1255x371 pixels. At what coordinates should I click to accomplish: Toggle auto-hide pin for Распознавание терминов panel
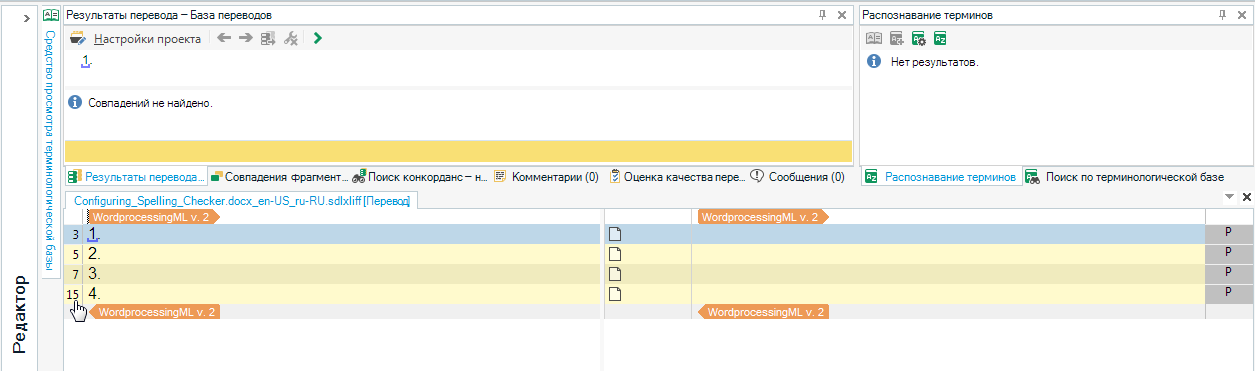point(1222,15)
